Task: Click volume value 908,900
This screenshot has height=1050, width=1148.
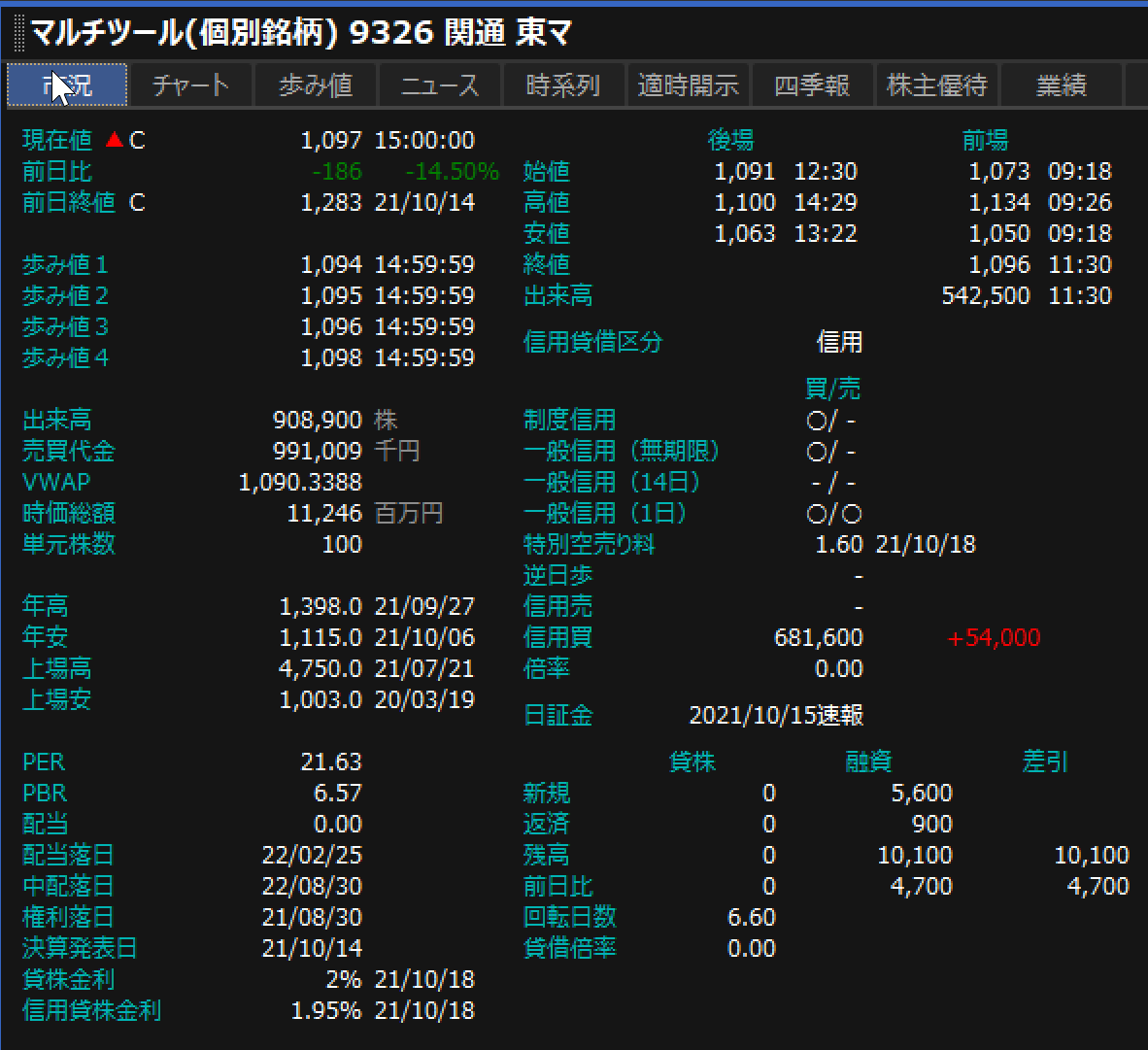Action: click(x=317, y=421)
